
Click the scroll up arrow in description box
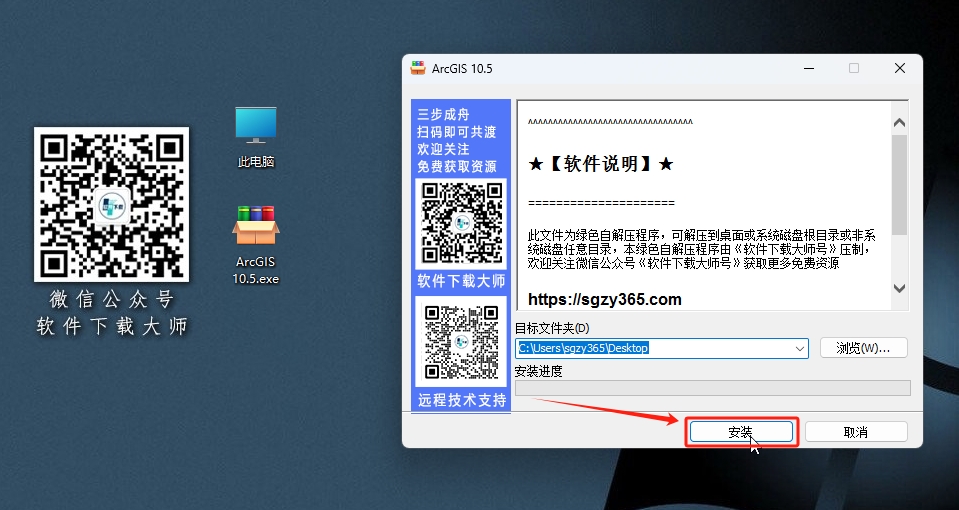click(899, 122)
